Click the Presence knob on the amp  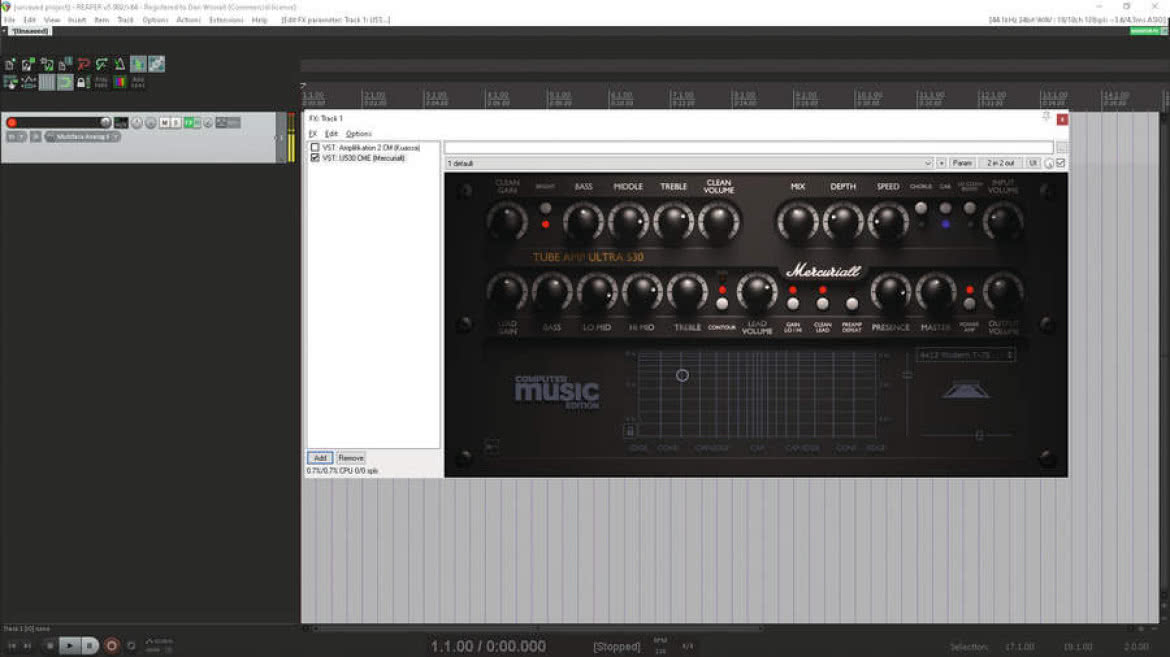(x=890, y=292)
